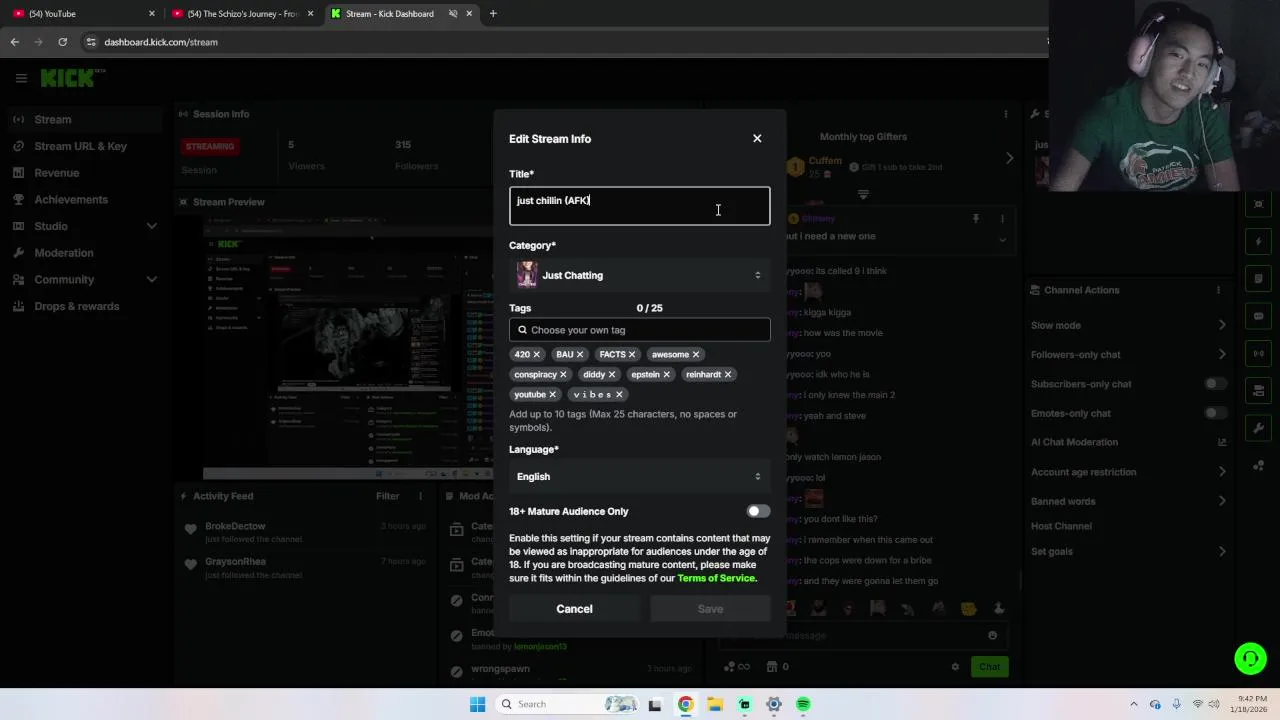Image resolution: width=1280 pixels, height=720 pixels.
Task: Reload the page in the browser
Action: point(62,42)
